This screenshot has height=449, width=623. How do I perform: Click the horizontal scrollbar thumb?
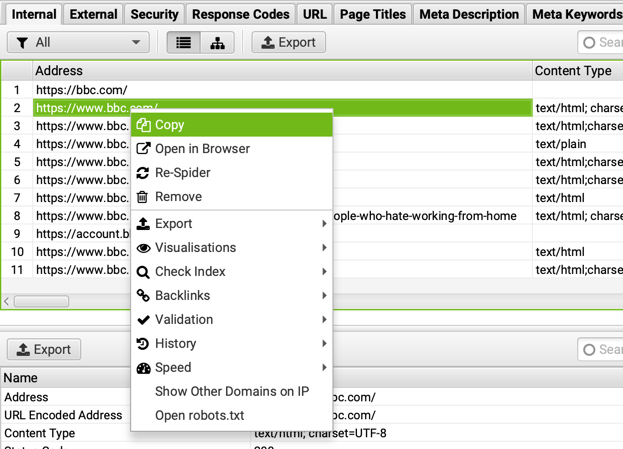click(x=41, y=301)
